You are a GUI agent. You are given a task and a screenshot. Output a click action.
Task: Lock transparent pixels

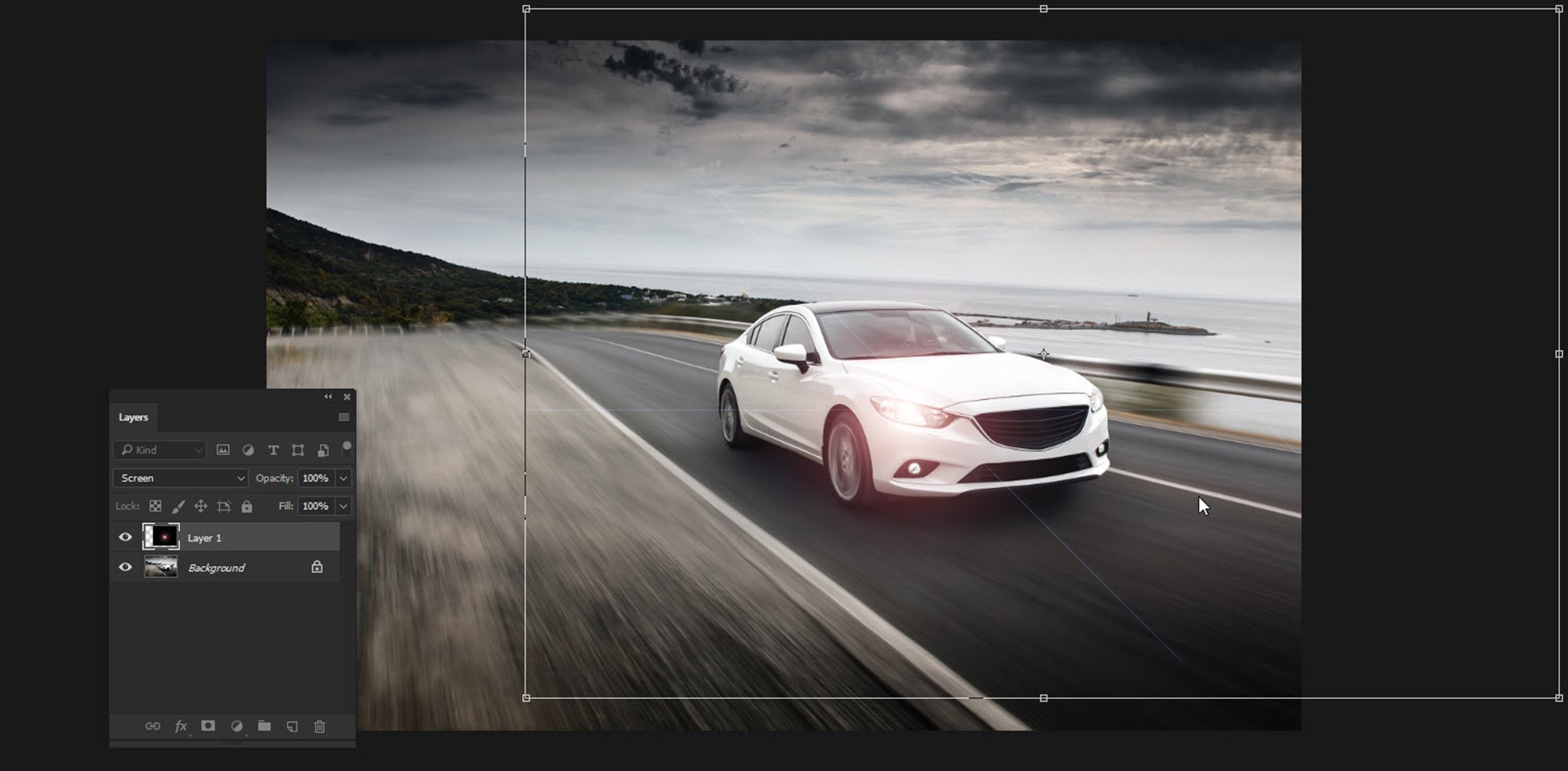[x=155, y=507]
